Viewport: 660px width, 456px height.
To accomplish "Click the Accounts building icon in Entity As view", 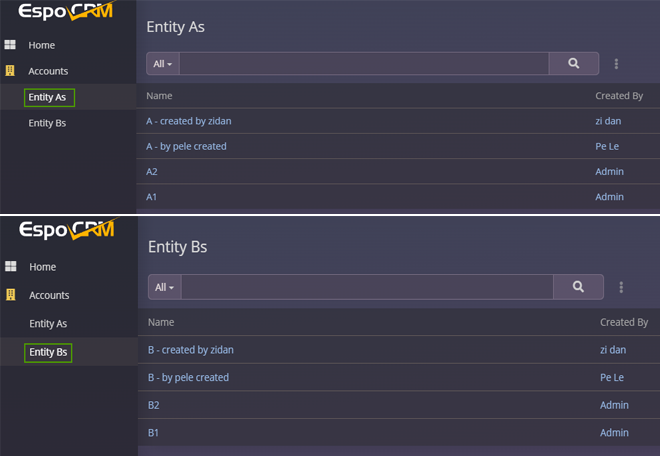I will (10, 71).
